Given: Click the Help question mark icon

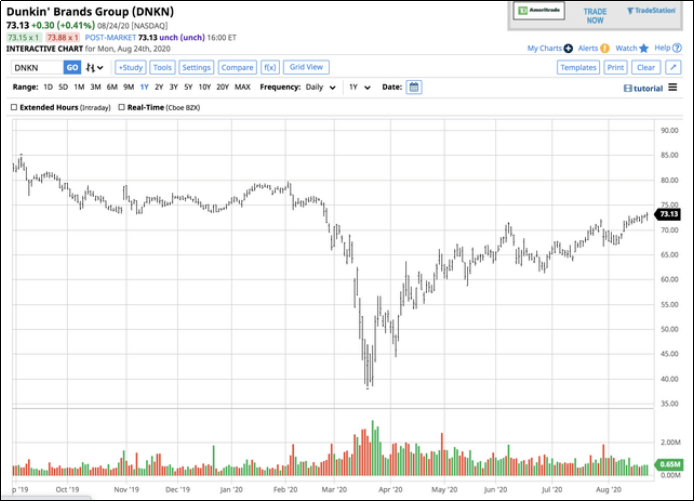Looking at the screenshot, I should 677,48.
